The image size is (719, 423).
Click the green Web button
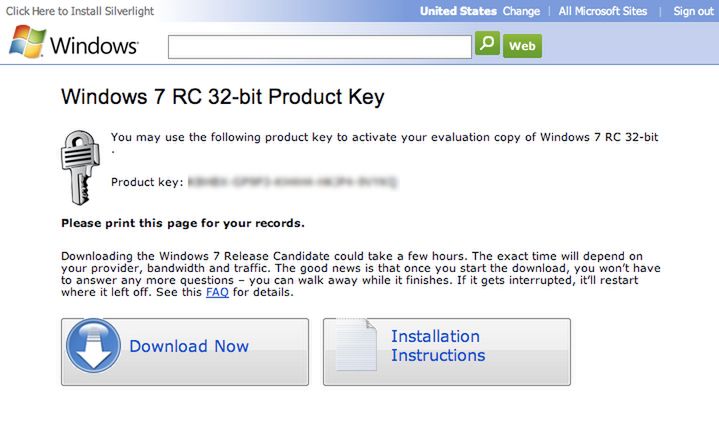point(522,46)
